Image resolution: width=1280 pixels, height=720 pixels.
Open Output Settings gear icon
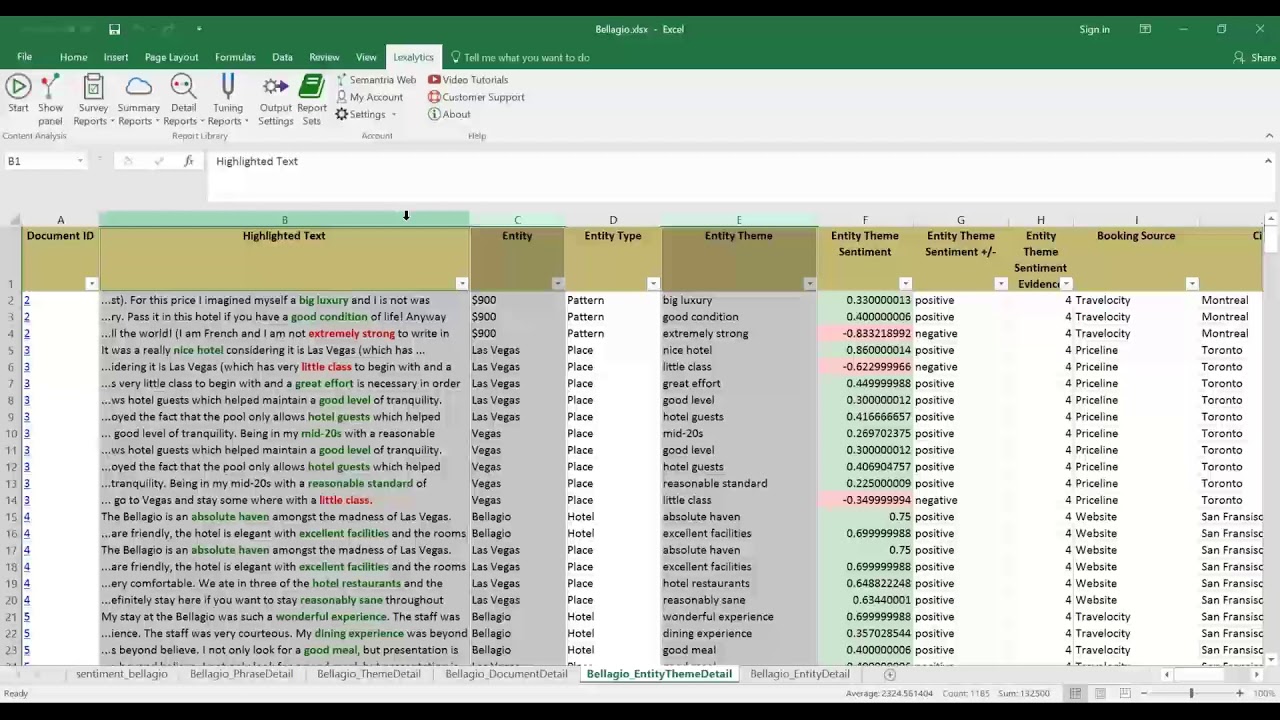(275, 100)
